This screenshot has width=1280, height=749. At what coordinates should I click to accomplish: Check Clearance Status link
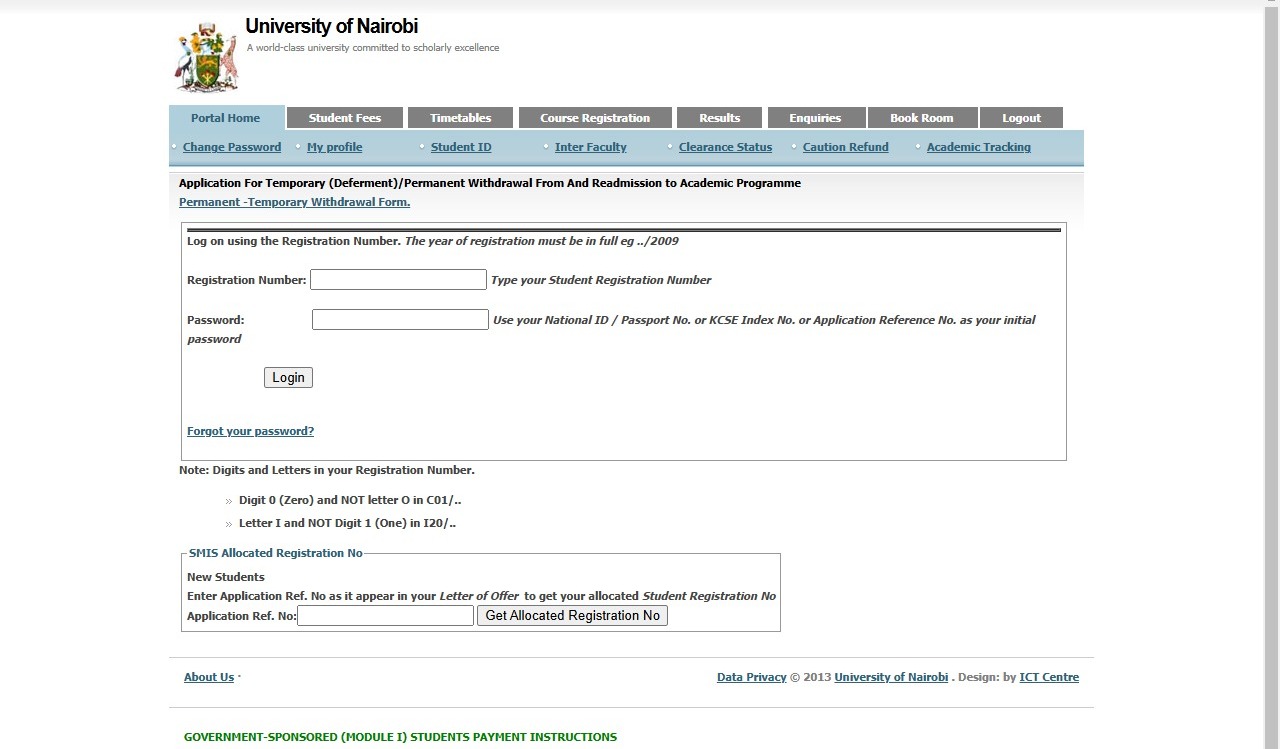click(725, 147)
